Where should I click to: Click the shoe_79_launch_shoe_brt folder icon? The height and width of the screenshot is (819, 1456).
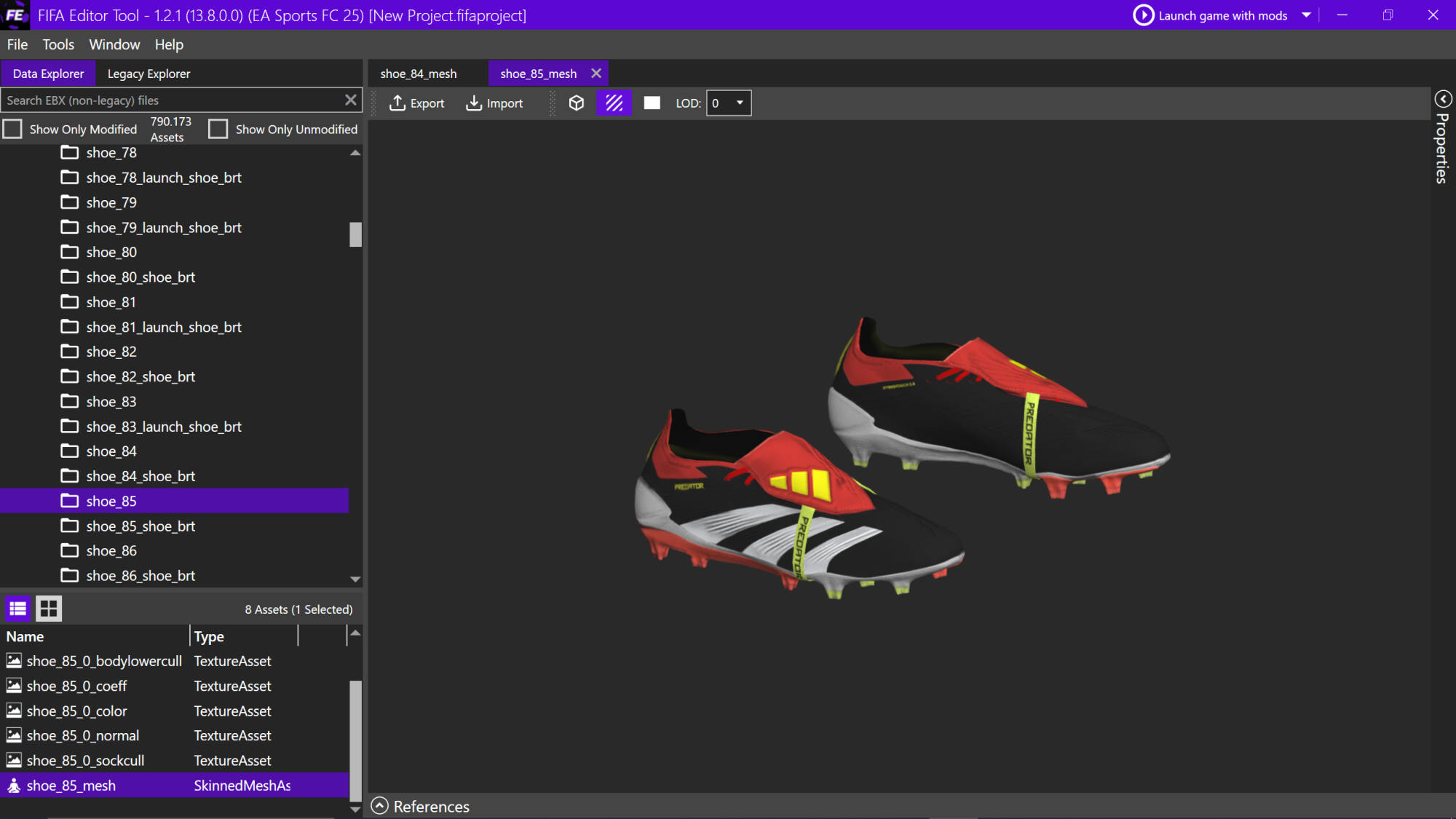(x=70, y=227)
